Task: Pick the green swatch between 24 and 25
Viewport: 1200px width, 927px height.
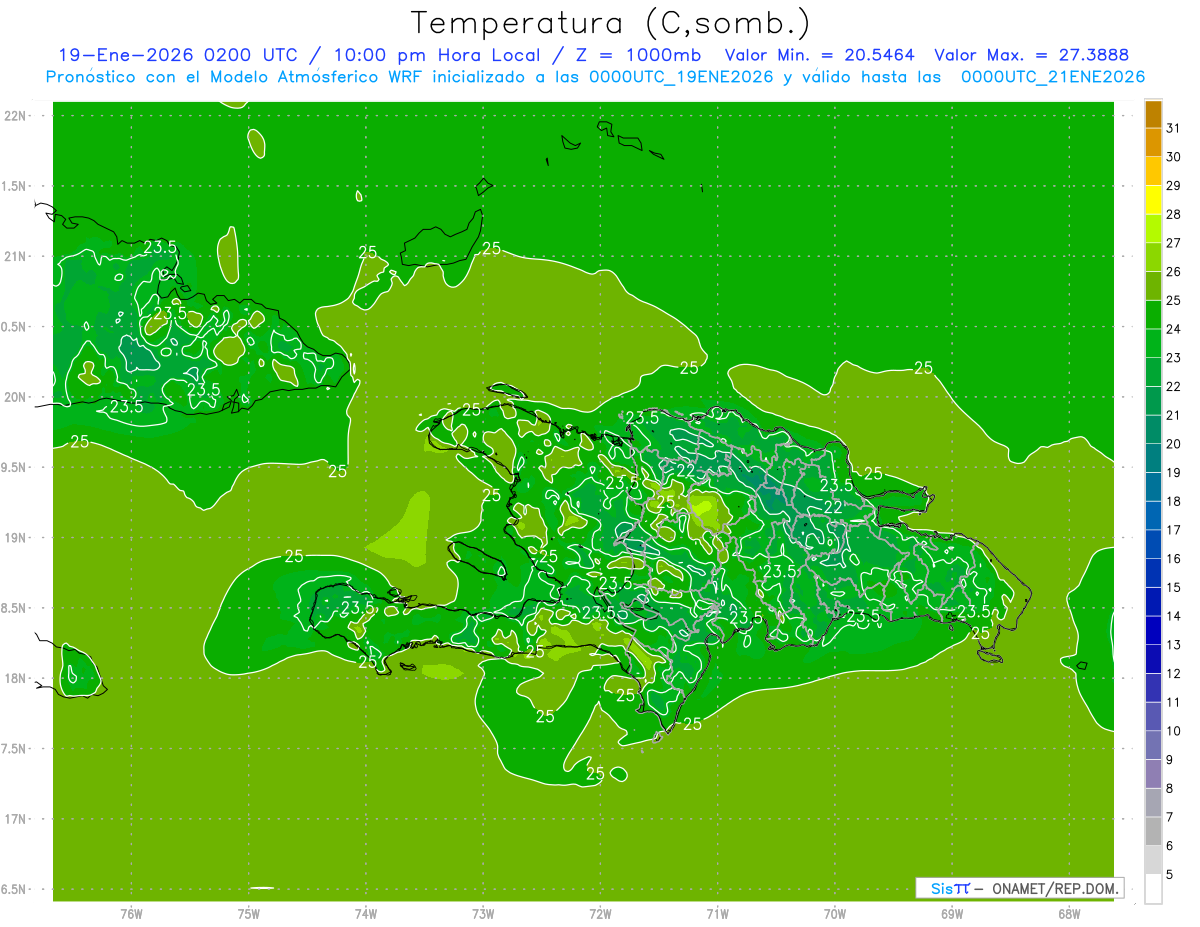Action: 1153,314
